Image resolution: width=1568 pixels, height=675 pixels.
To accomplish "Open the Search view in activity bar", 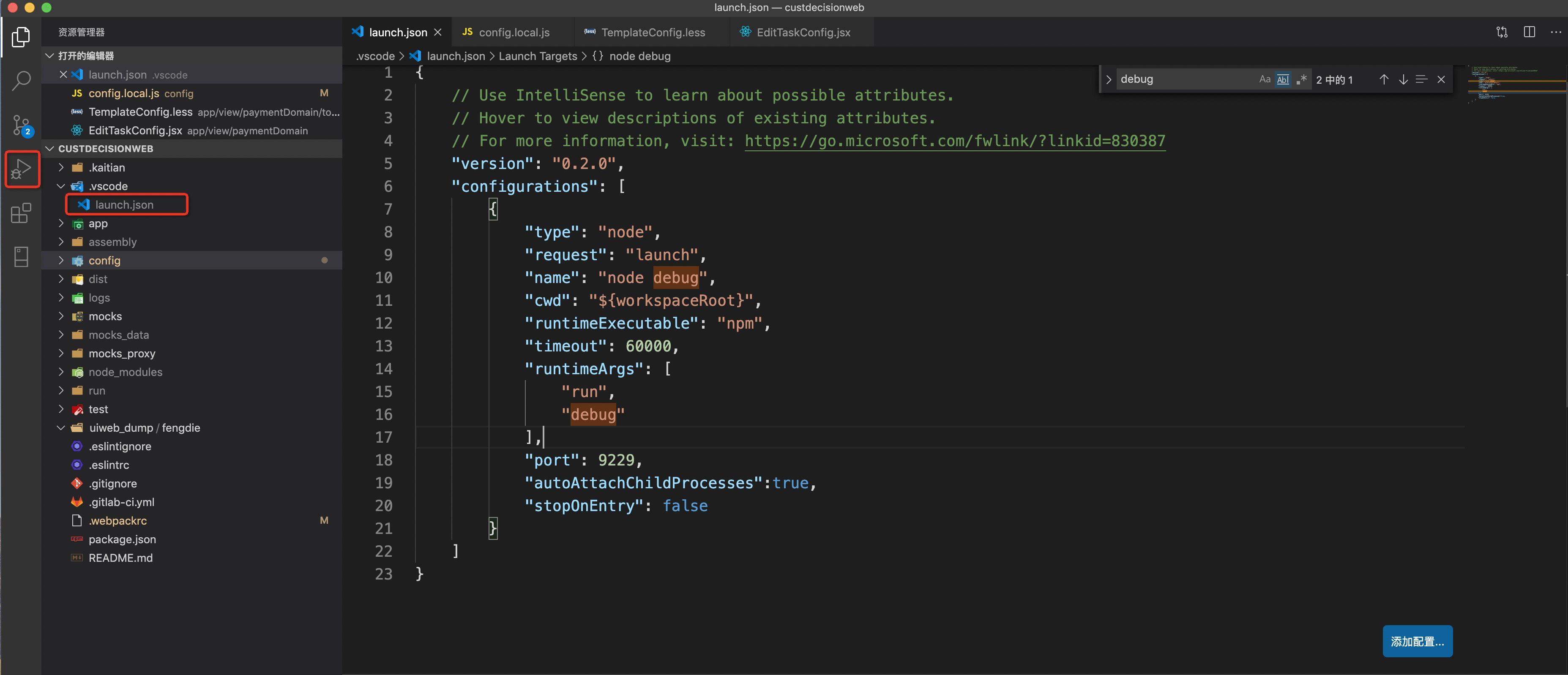I will pyautogui.click(x=21, y=80).
